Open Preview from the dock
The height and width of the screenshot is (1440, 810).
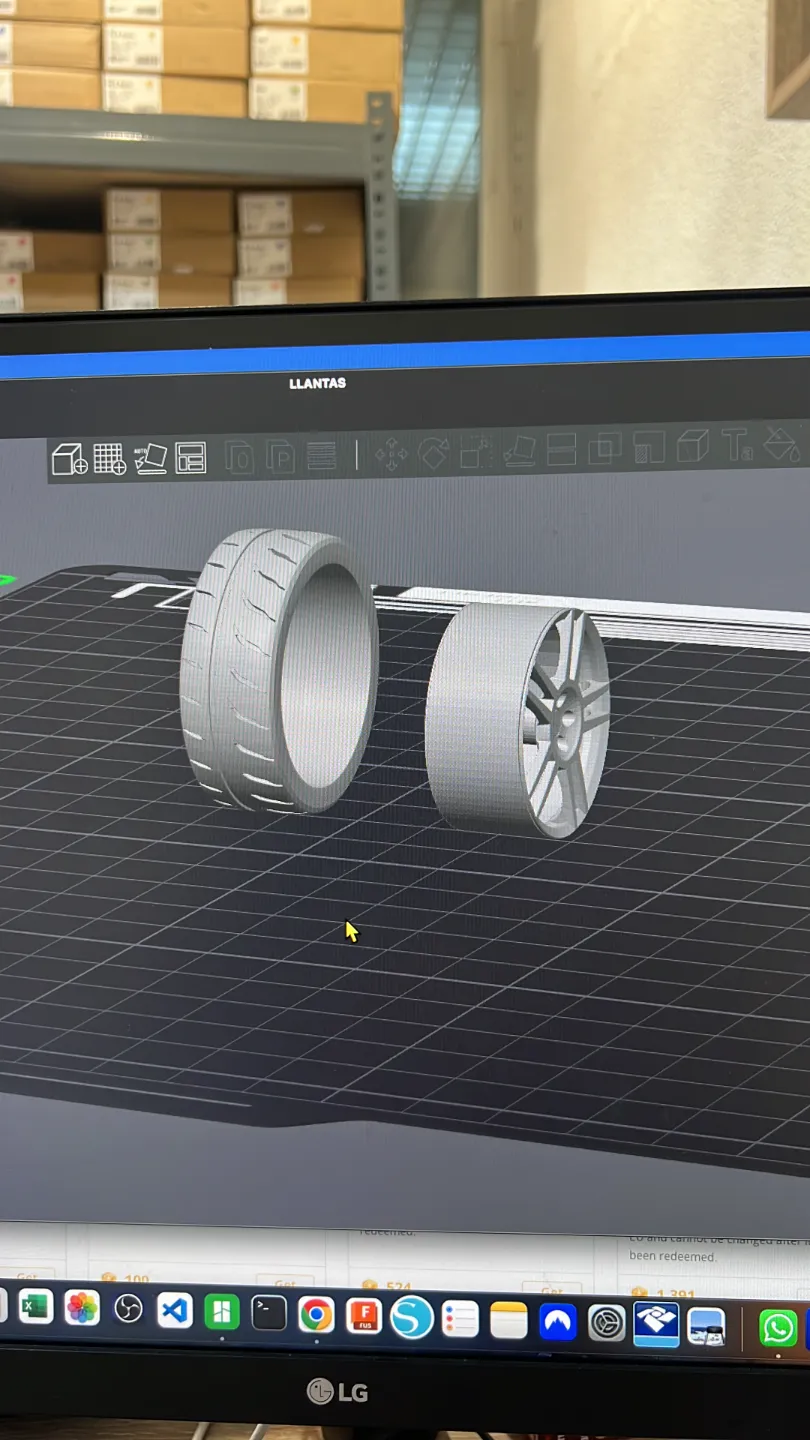tap(707, 1327)
